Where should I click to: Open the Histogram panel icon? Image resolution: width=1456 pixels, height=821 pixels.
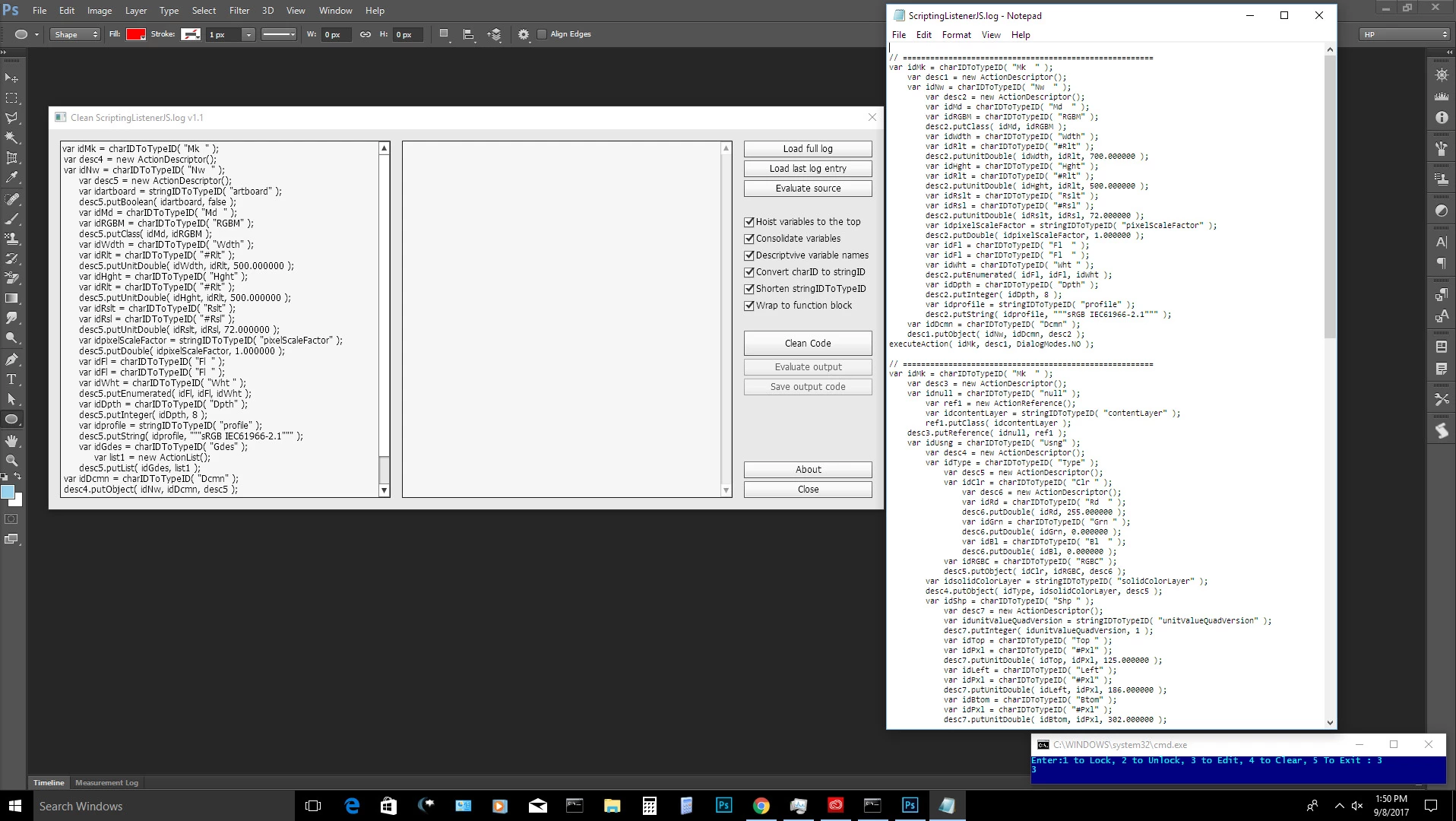tap(1441, 97)
